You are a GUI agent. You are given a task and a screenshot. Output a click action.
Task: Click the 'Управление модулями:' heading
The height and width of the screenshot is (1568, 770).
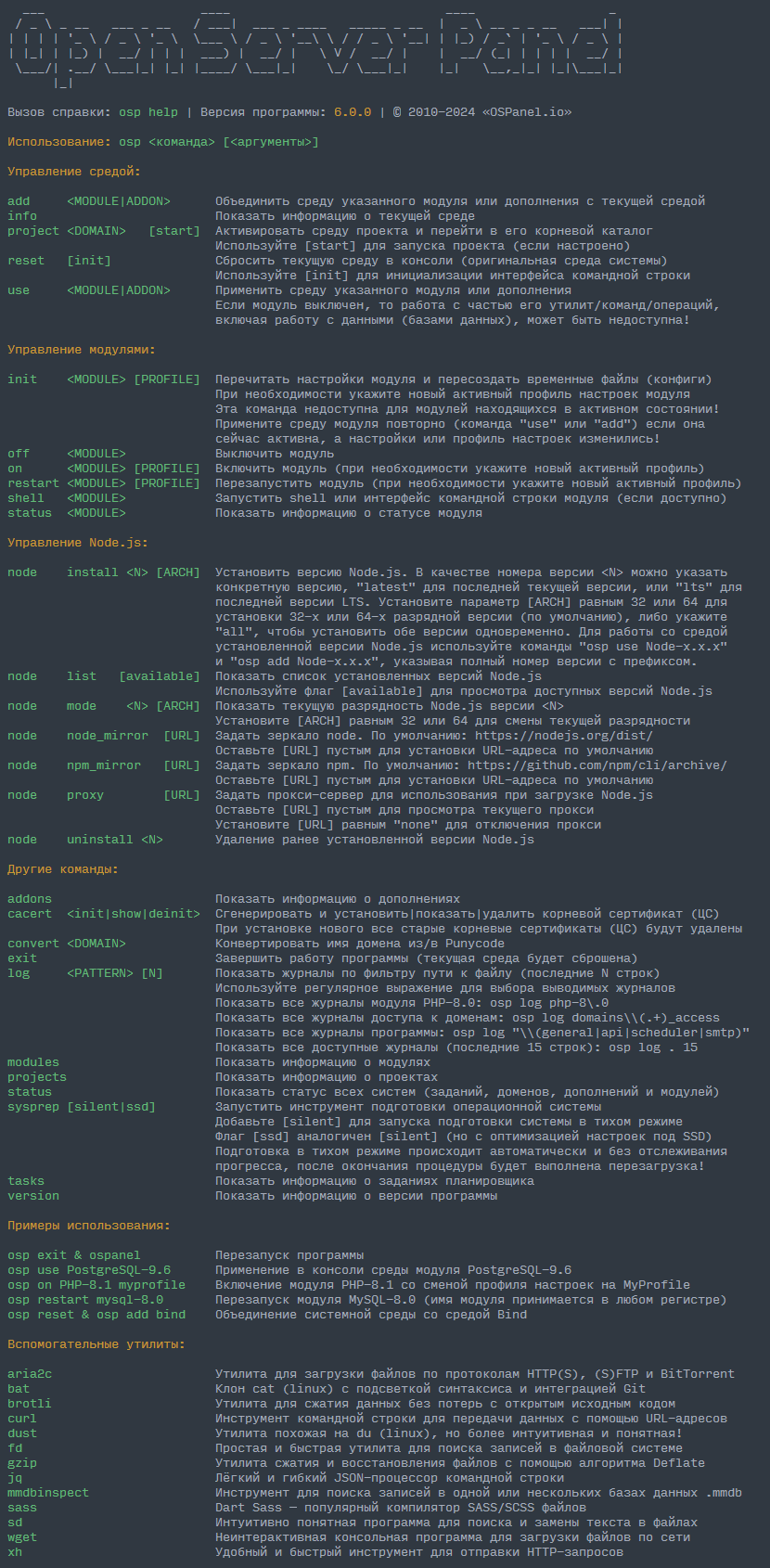pos(82,350)
